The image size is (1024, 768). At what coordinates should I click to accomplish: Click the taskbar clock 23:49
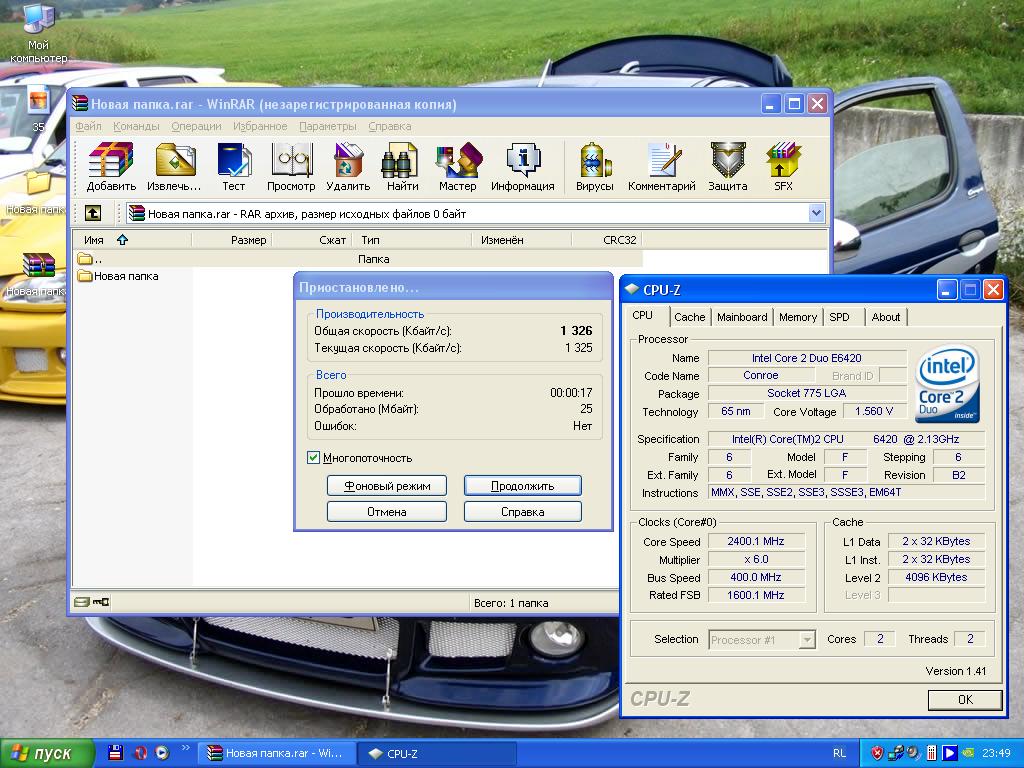996,753
